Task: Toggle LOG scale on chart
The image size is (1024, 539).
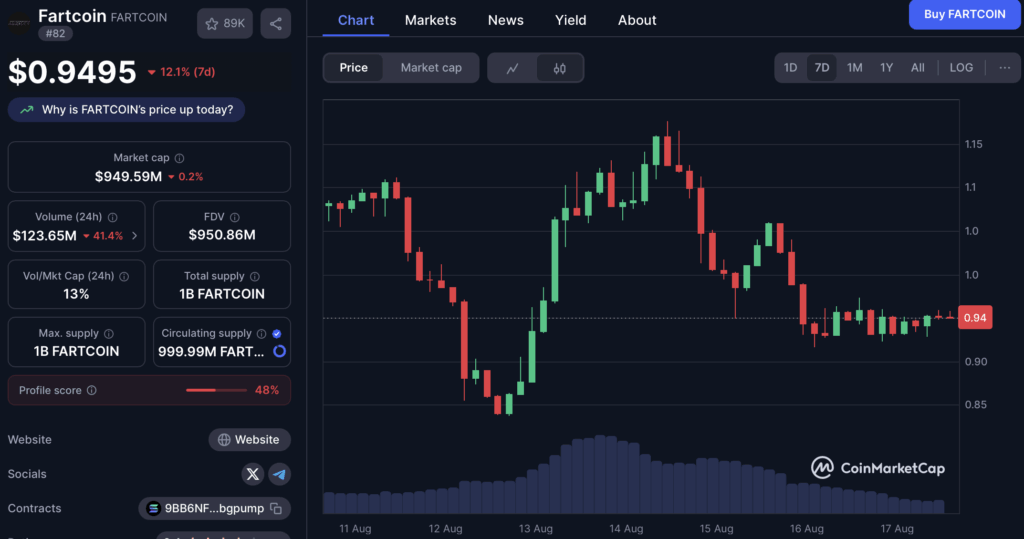Action: (x=961, y=67)
